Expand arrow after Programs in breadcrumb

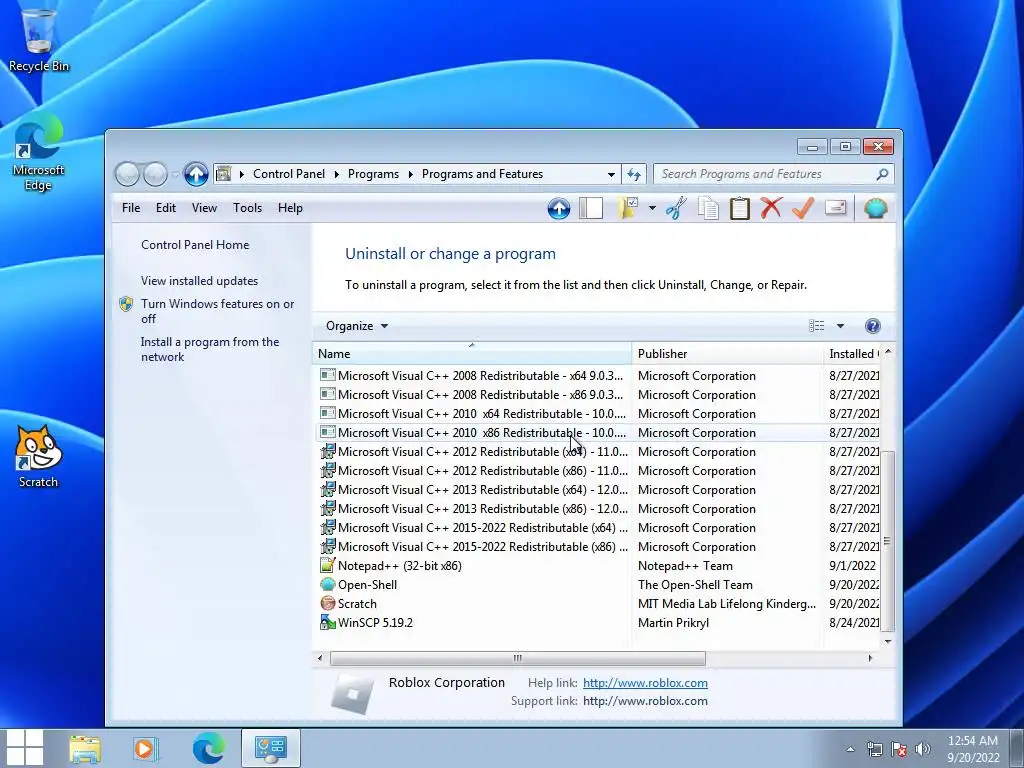tap(410, 174)
